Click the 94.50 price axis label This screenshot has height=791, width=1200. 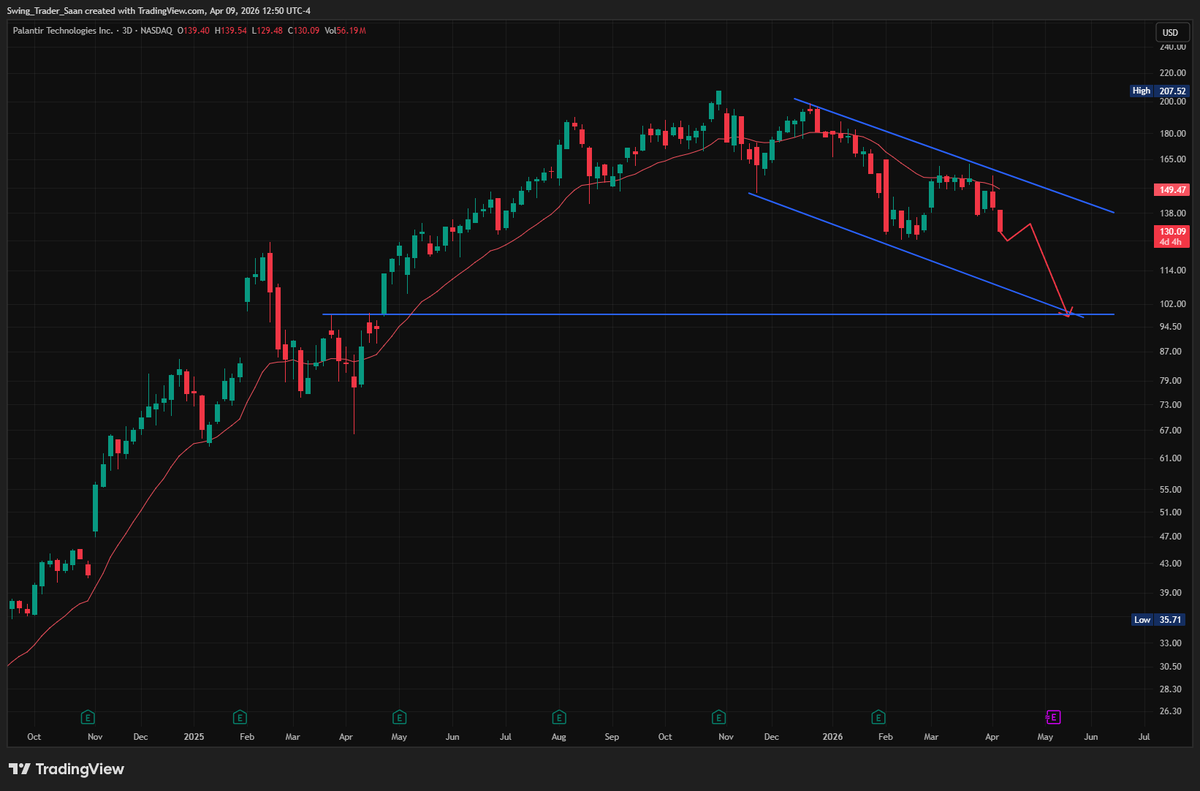pyautogui.click(x=1172, y=327)
